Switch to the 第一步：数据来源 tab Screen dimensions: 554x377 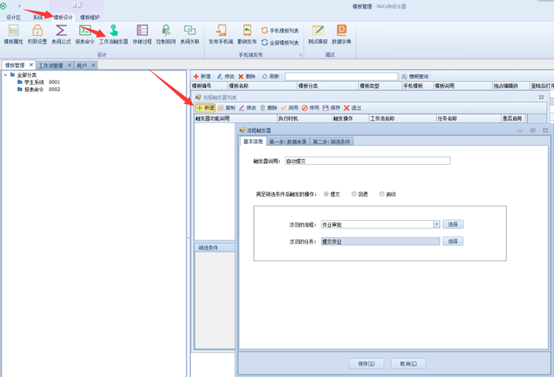tap(288, 142)
